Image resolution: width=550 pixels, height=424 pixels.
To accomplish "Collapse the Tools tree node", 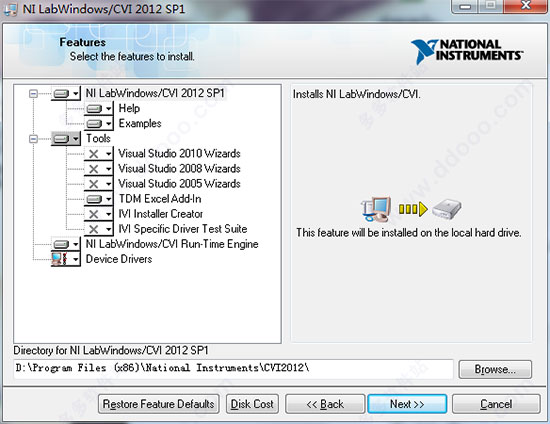I will 34,139.
